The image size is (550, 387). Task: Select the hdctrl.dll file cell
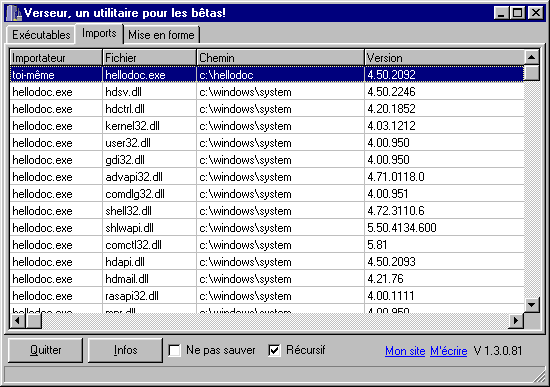(x=149, y=109)
